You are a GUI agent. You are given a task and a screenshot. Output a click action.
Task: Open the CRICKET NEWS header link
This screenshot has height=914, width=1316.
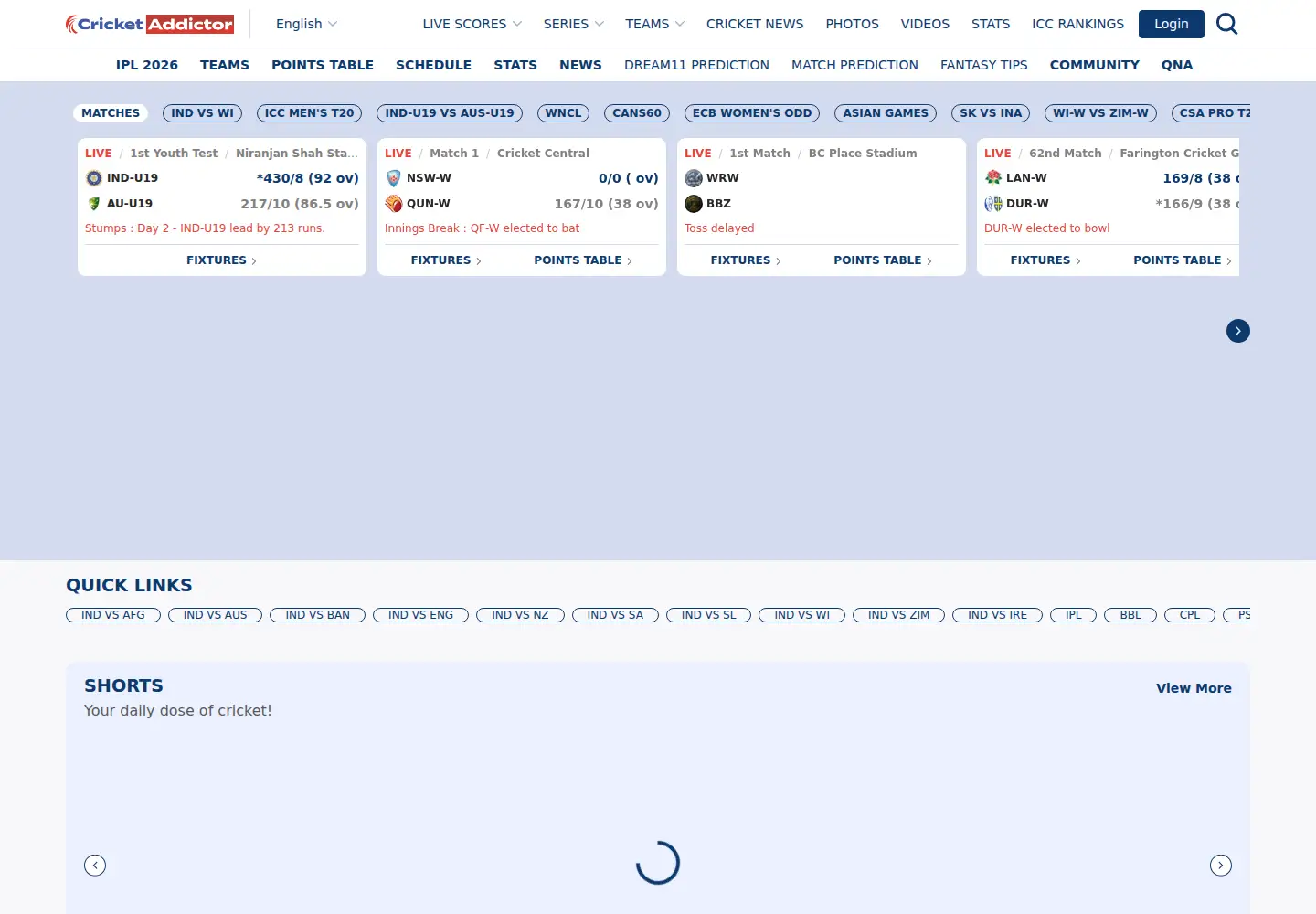pyautogui.click(x=755, y=24)
